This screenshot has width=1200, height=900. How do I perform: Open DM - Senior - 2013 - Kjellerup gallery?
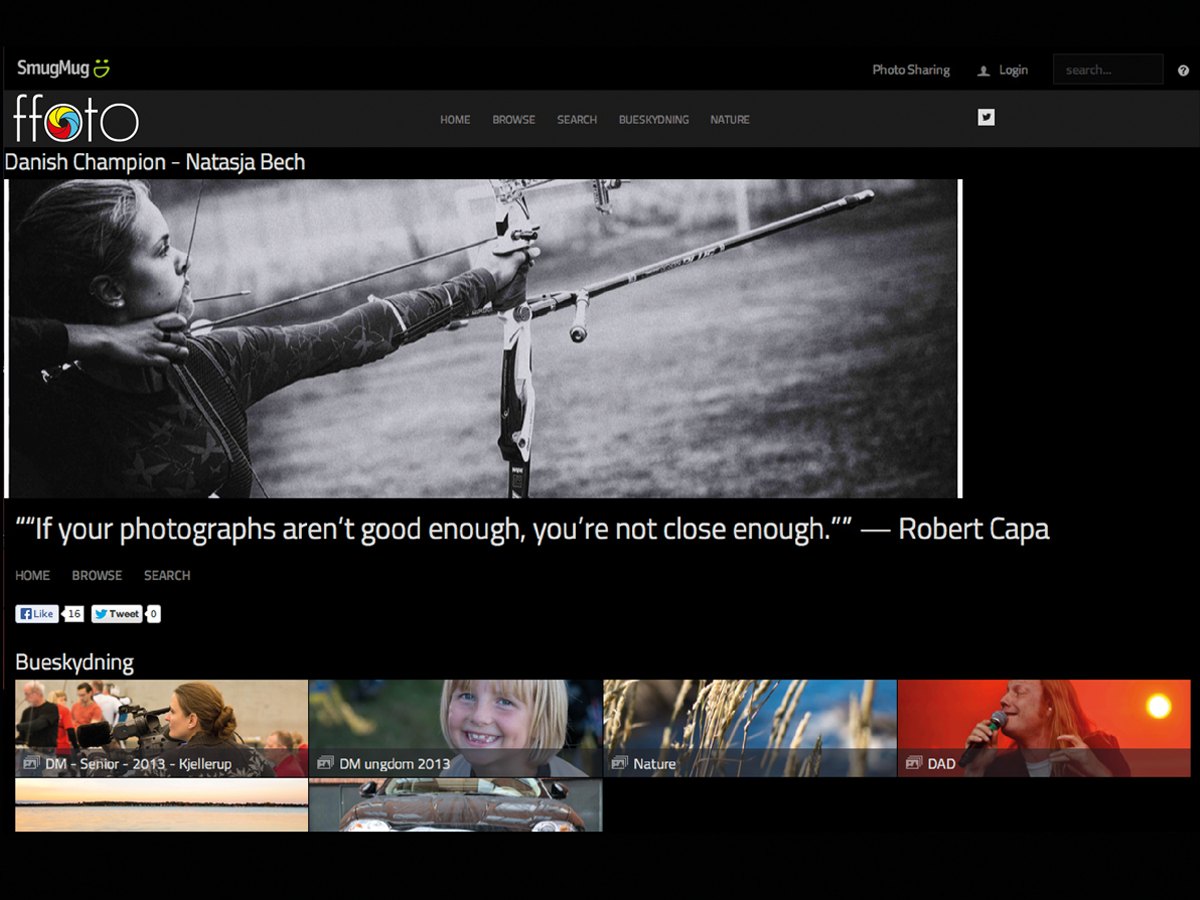[161, 728]
